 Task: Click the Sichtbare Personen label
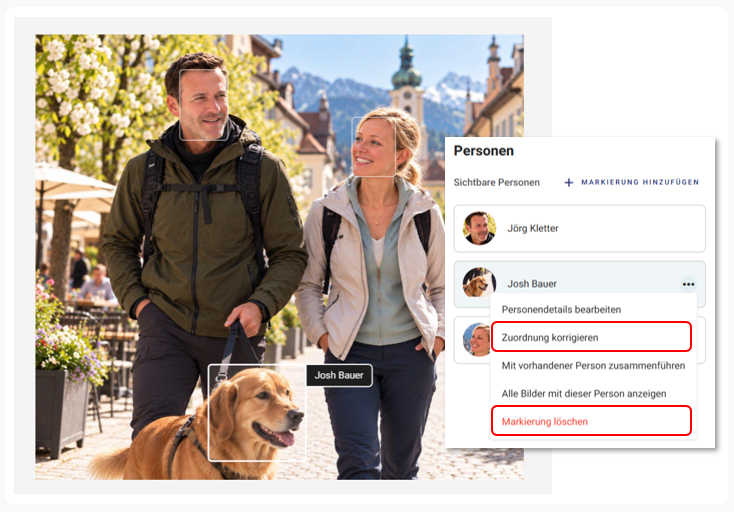coord(496,183)
